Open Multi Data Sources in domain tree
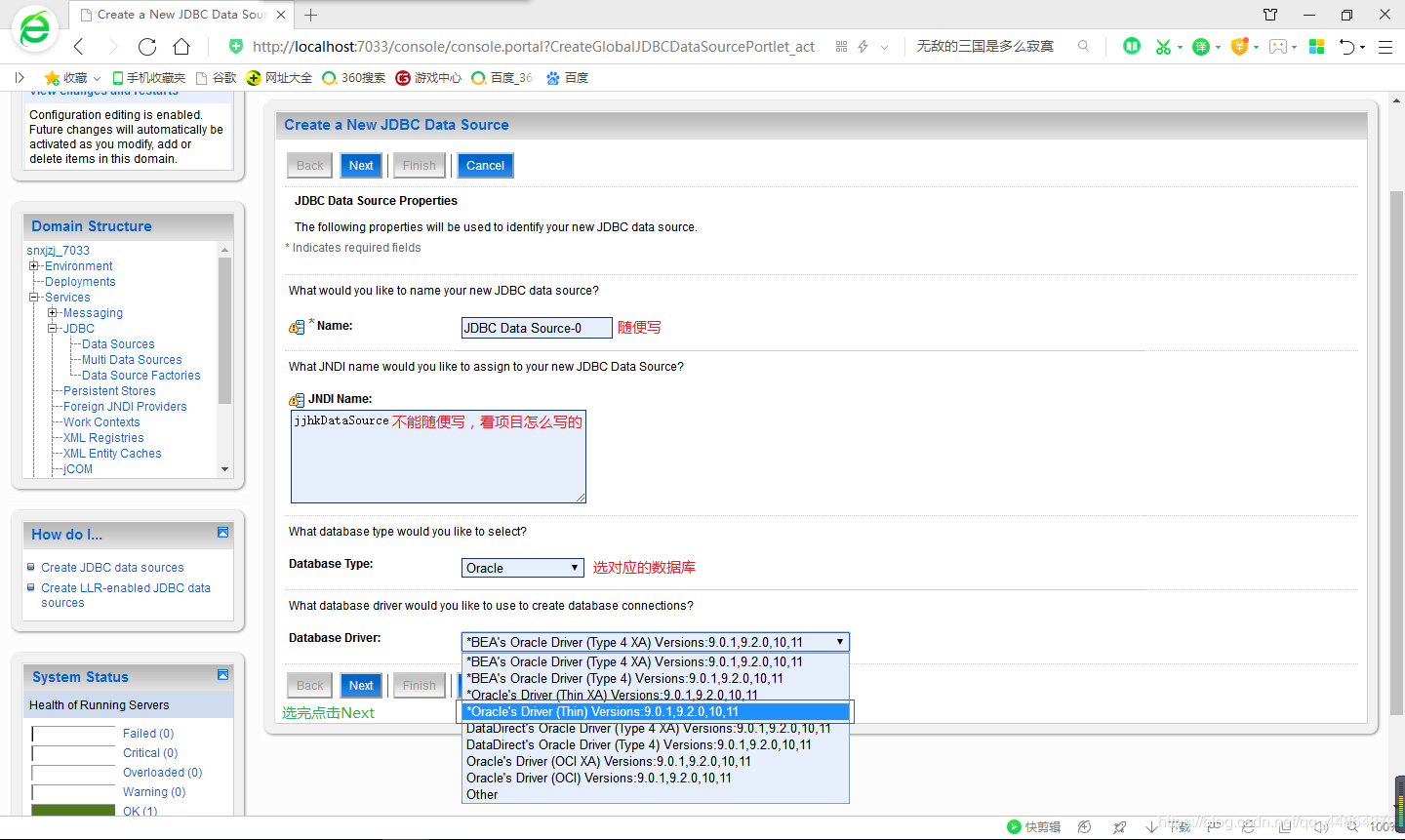This screenshot has height=840, width=1405. tap(132, 359)
